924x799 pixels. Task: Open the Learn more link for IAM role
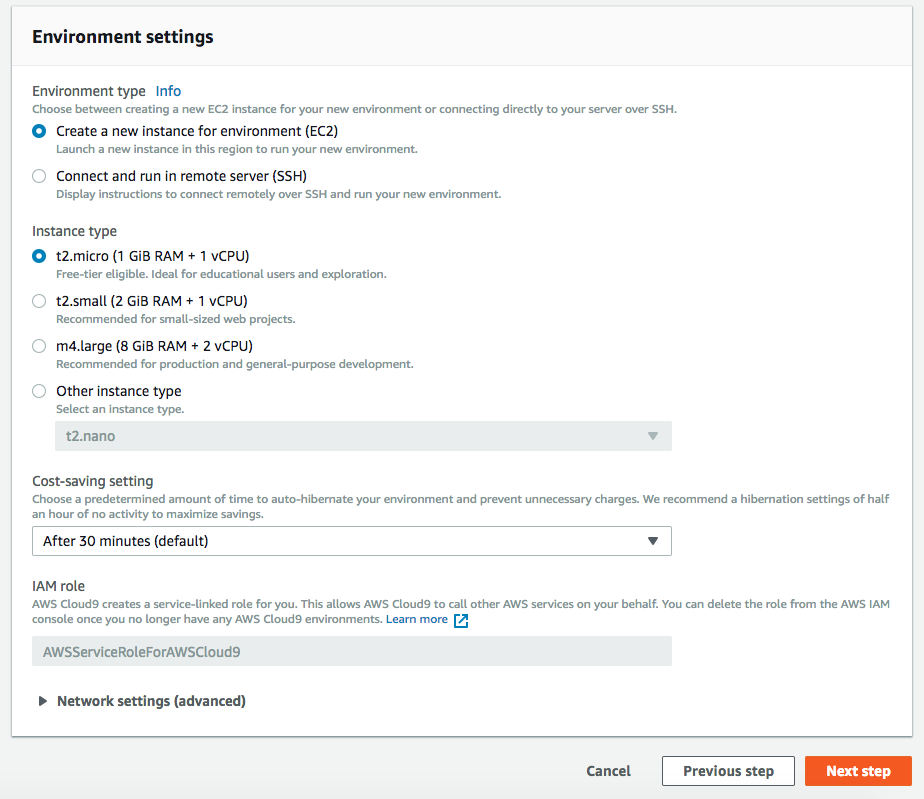417,619
